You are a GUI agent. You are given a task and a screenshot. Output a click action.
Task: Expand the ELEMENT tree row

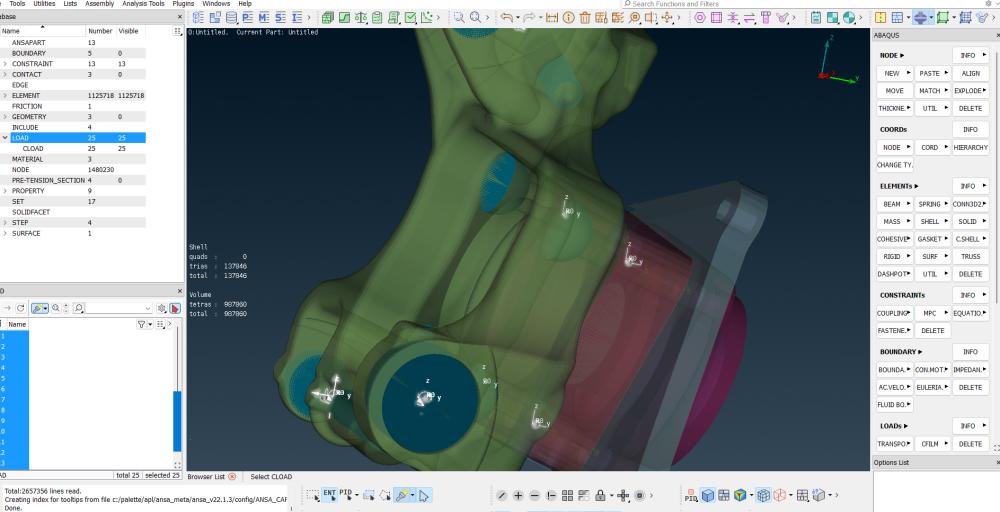(x=5, y=96)
